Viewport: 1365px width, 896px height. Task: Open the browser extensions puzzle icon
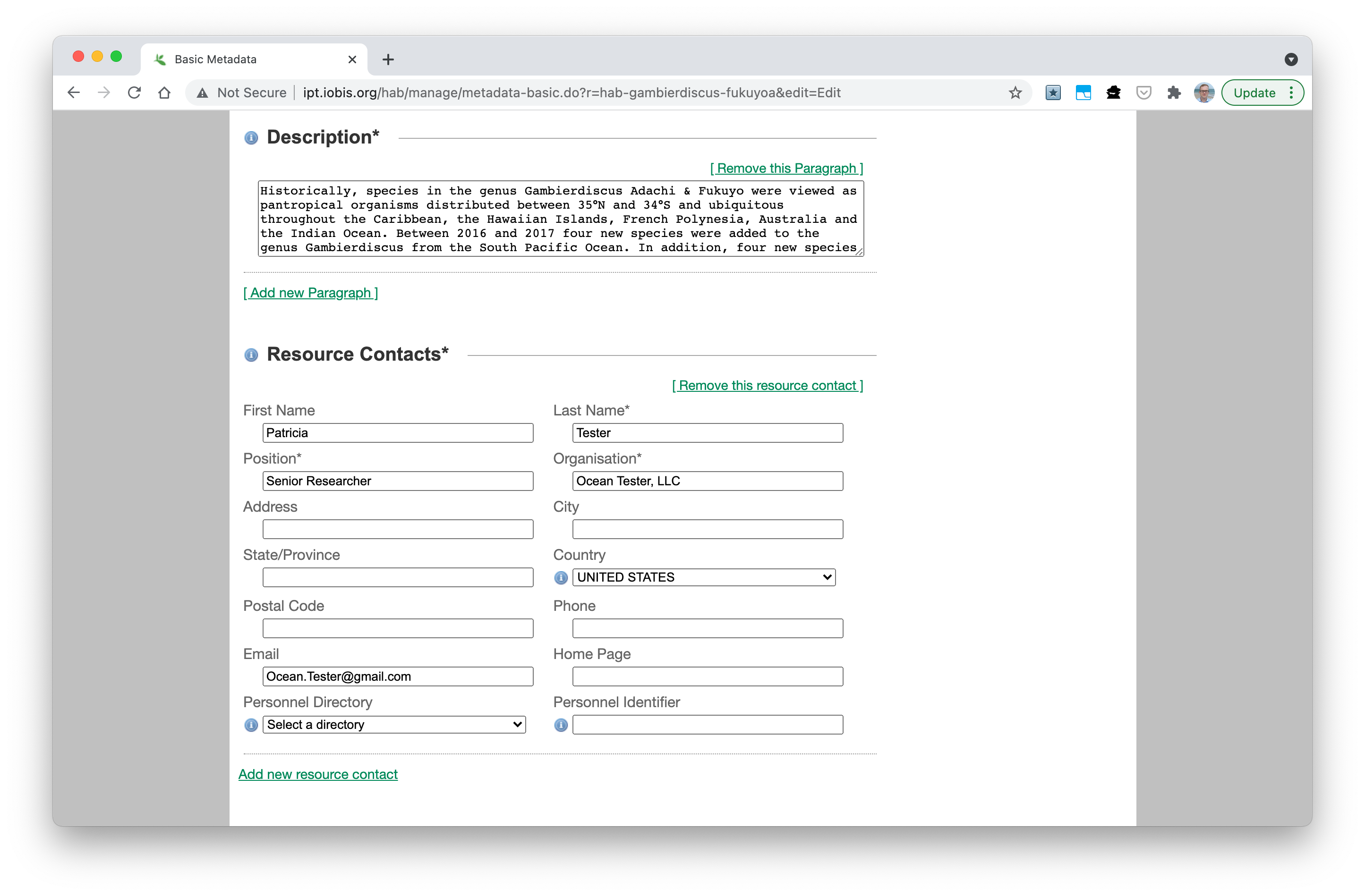pos(1173,93)
